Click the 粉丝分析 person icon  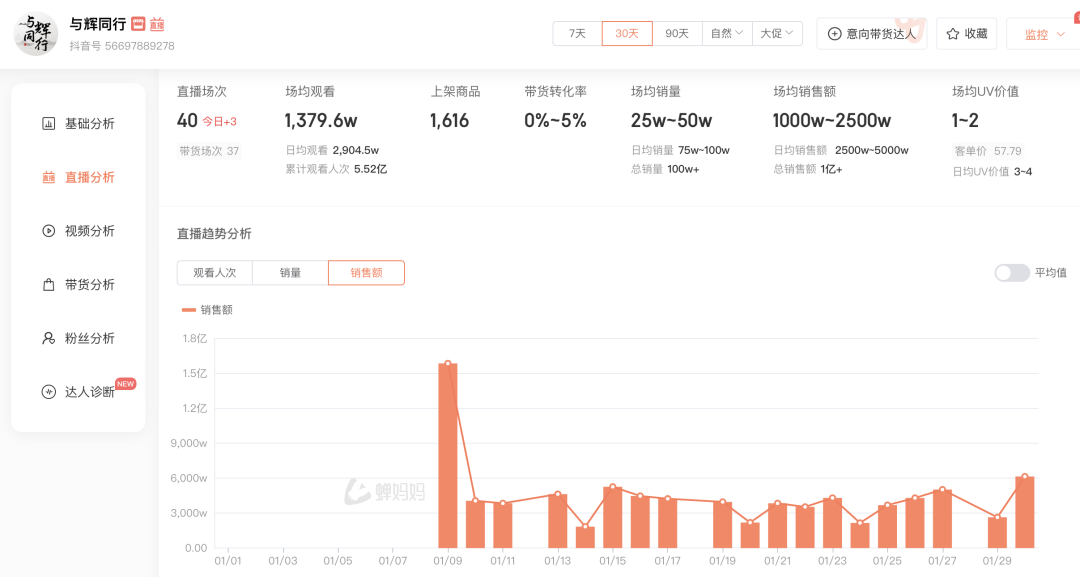(48, 339)
